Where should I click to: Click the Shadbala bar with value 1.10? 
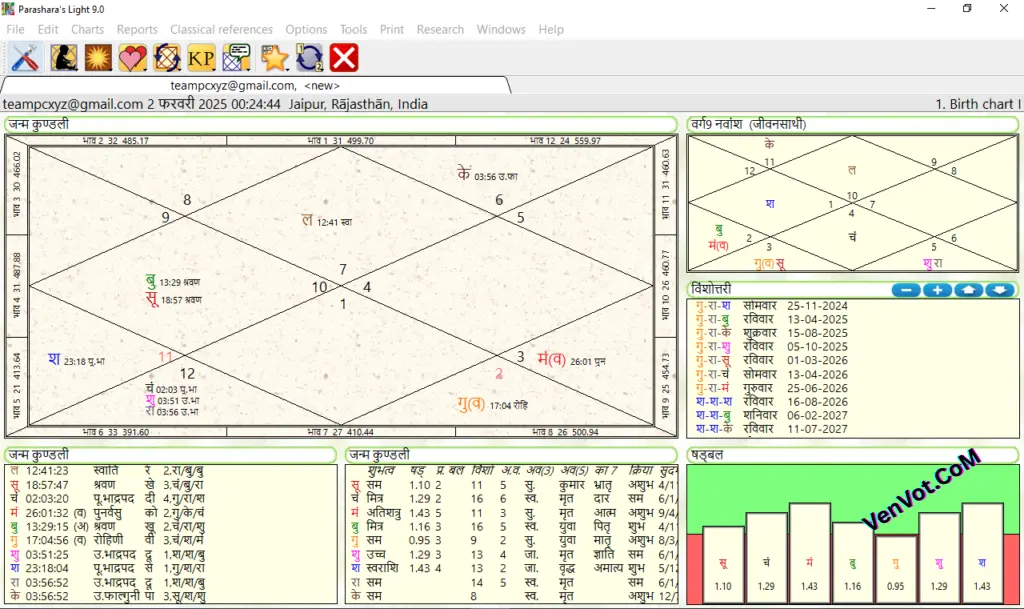coord(723,565)
